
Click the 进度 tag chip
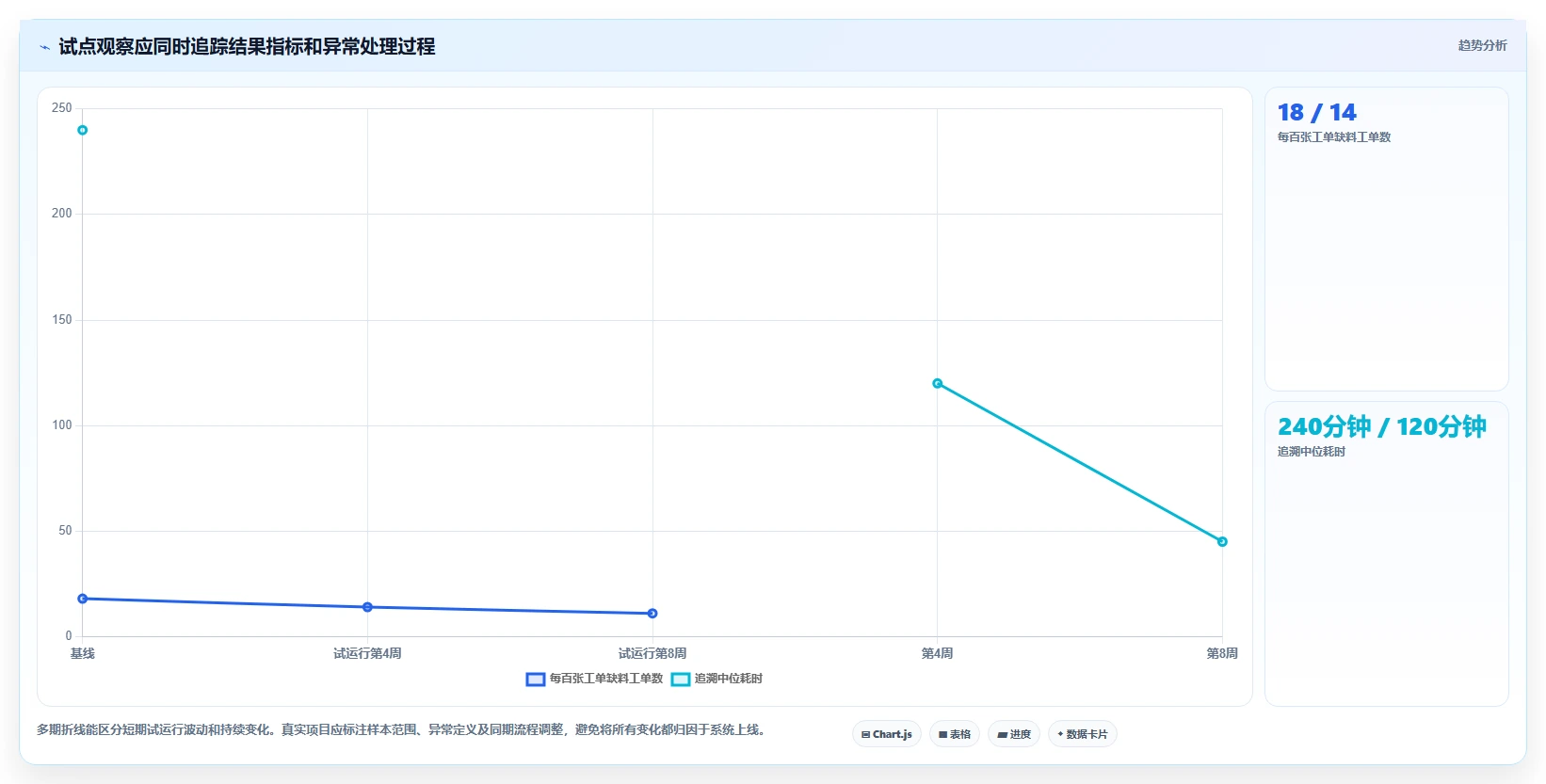point(1014,734)
